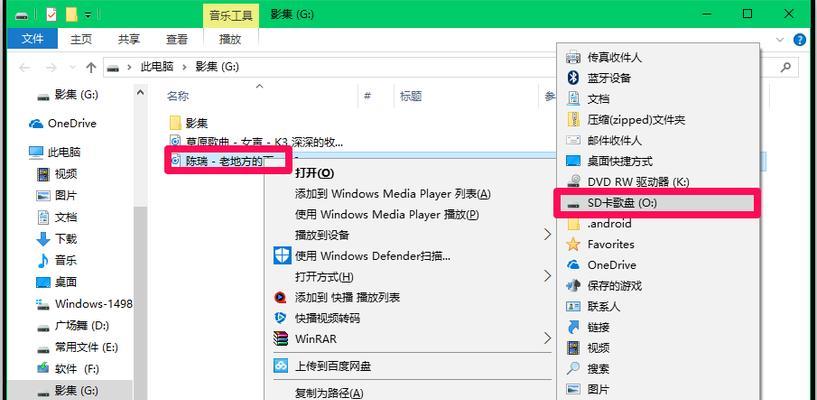Open the quick access toolbar customize dropdown
The width and height of the screenshot is (817, 400).
pyautogui.click(x=88, y=15)
